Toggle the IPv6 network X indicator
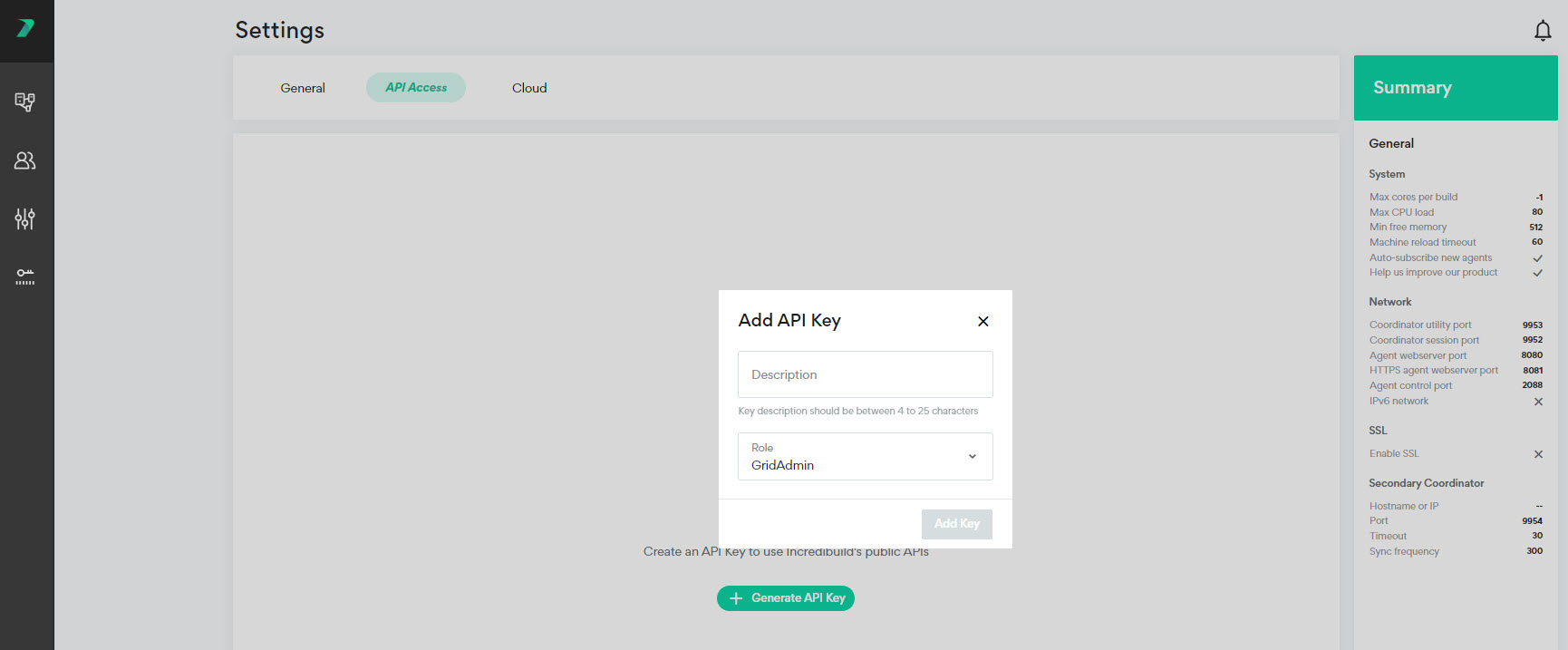This screenshot has height=650, width=1568. 1537,402
